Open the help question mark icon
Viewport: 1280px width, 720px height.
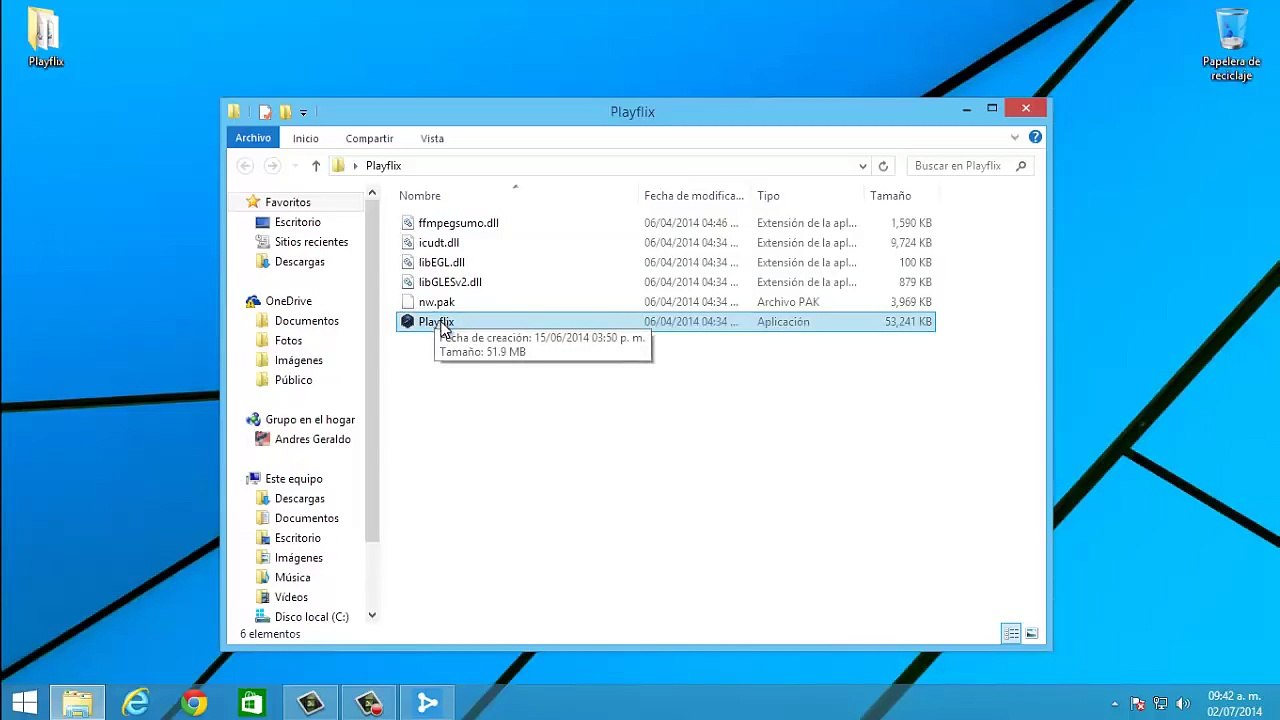pos(1035,137)
